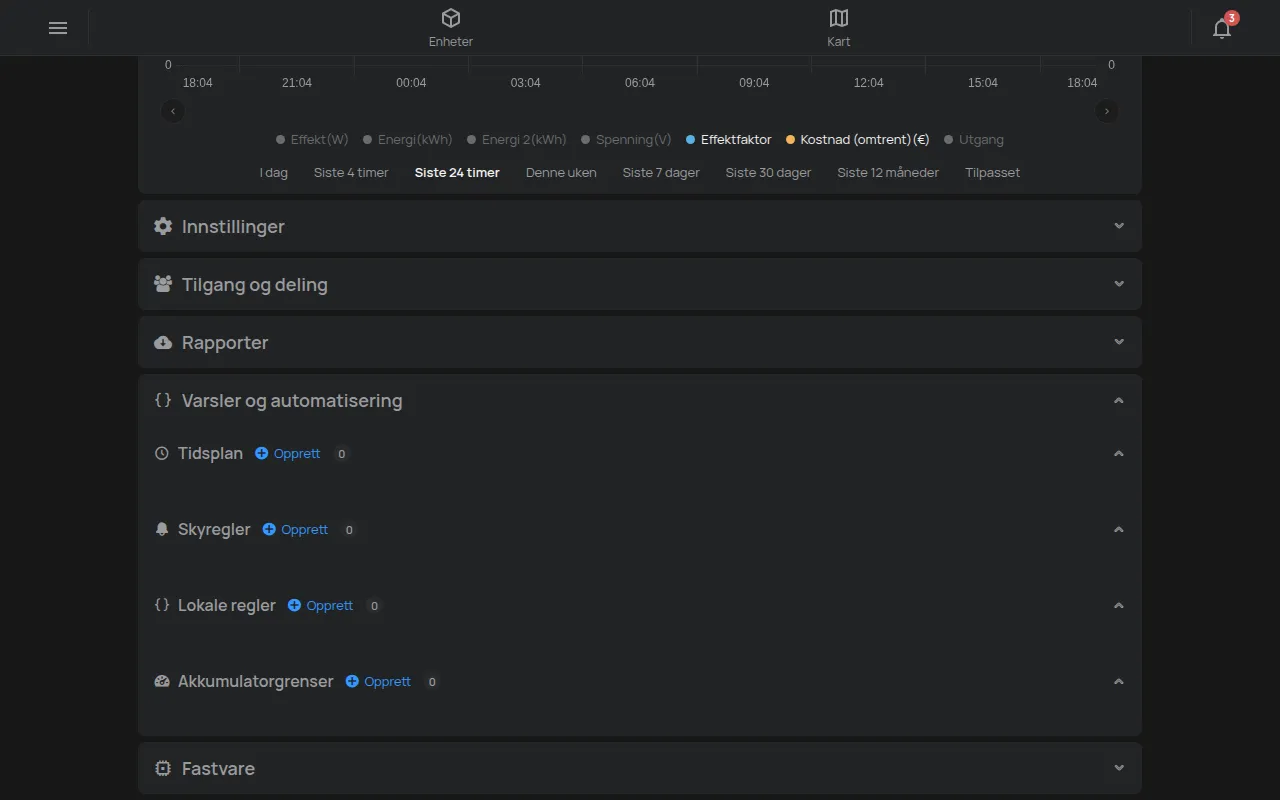This screenshot has width=1280, height=800.
Task: Go to previous chart period arrow
Action: pyautogui.click(x=174, y=111)
